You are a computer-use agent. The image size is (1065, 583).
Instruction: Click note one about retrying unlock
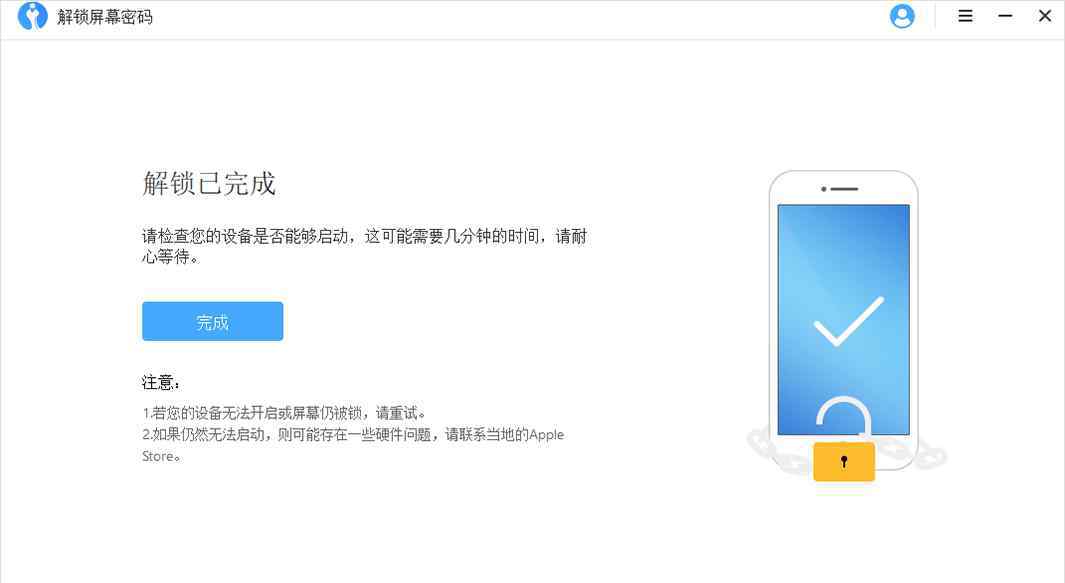284,412
